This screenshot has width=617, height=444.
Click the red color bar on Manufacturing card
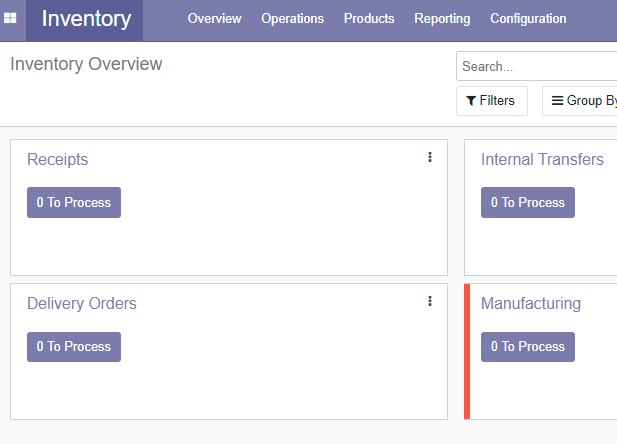click(467, 352)
